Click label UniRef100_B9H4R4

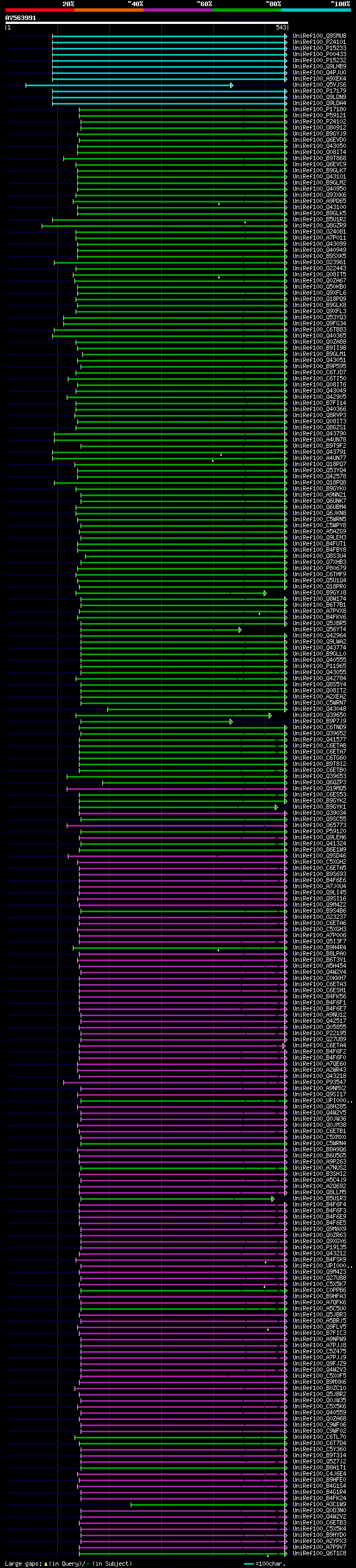click(319, 948)
